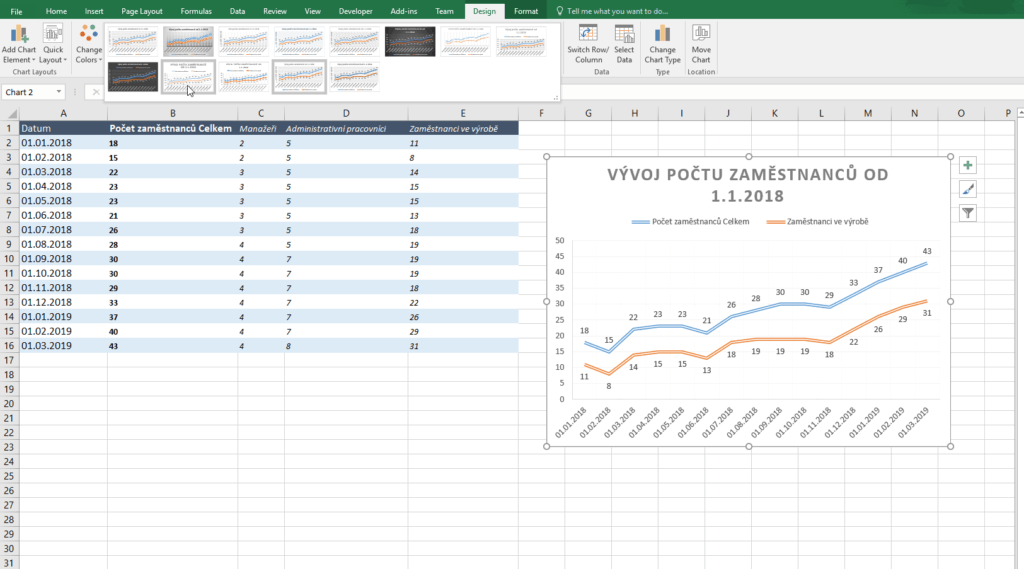Click the 'Počet zaměstnanců Celkem' header cell
Viewport: 1024px width, 569px height.
[172, 128]
